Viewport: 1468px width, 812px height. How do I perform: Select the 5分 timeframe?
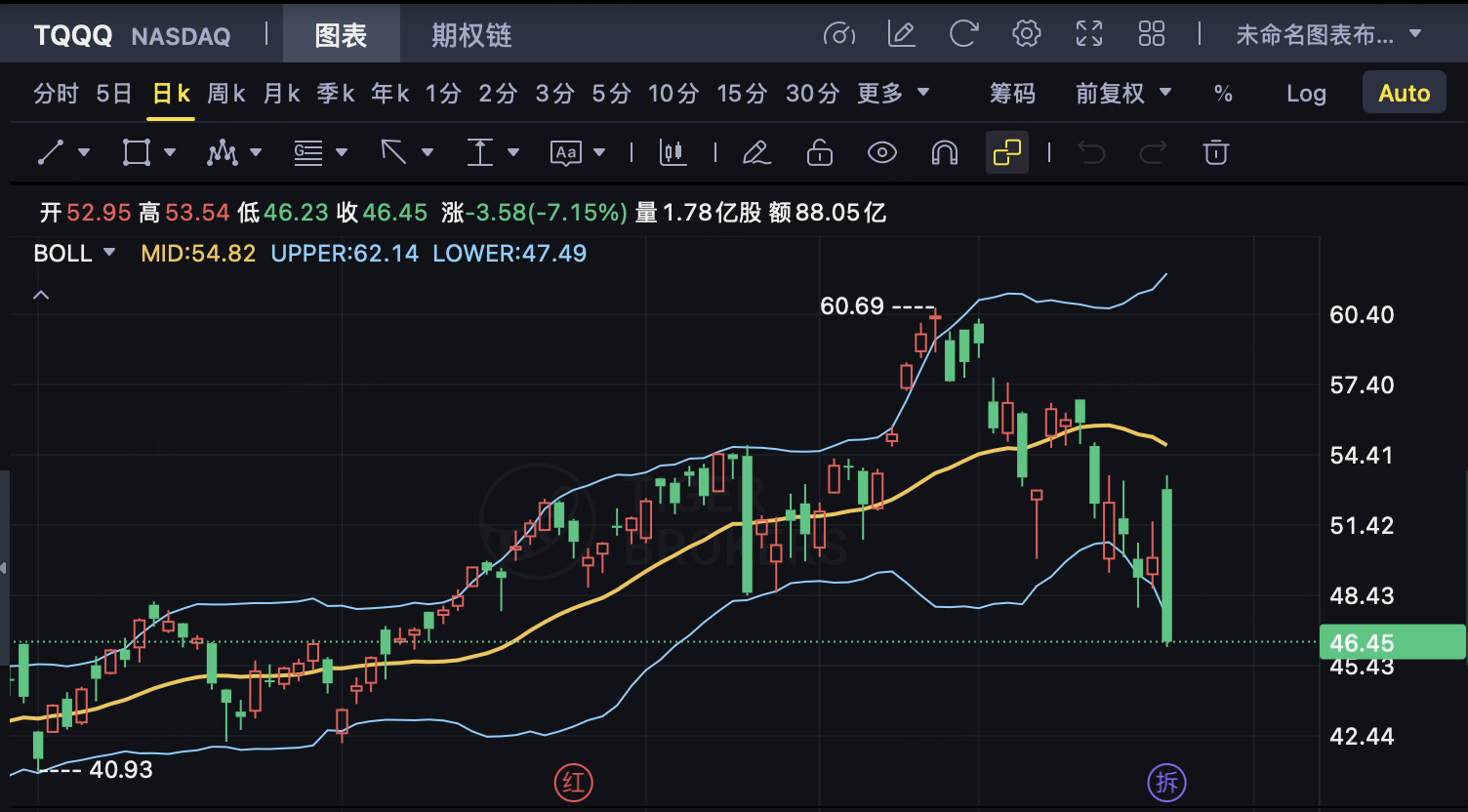coord(611,94)
